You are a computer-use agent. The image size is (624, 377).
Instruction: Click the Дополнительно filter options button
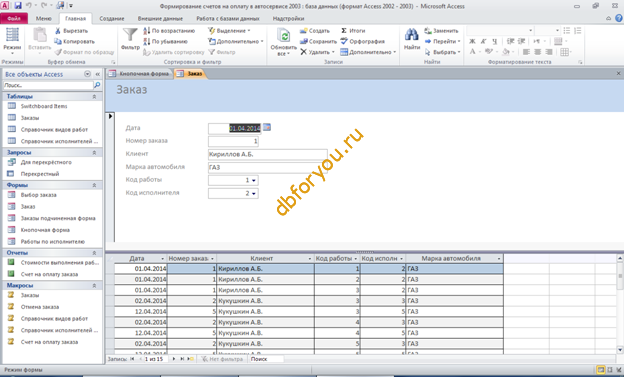click(x=236, y=41)
